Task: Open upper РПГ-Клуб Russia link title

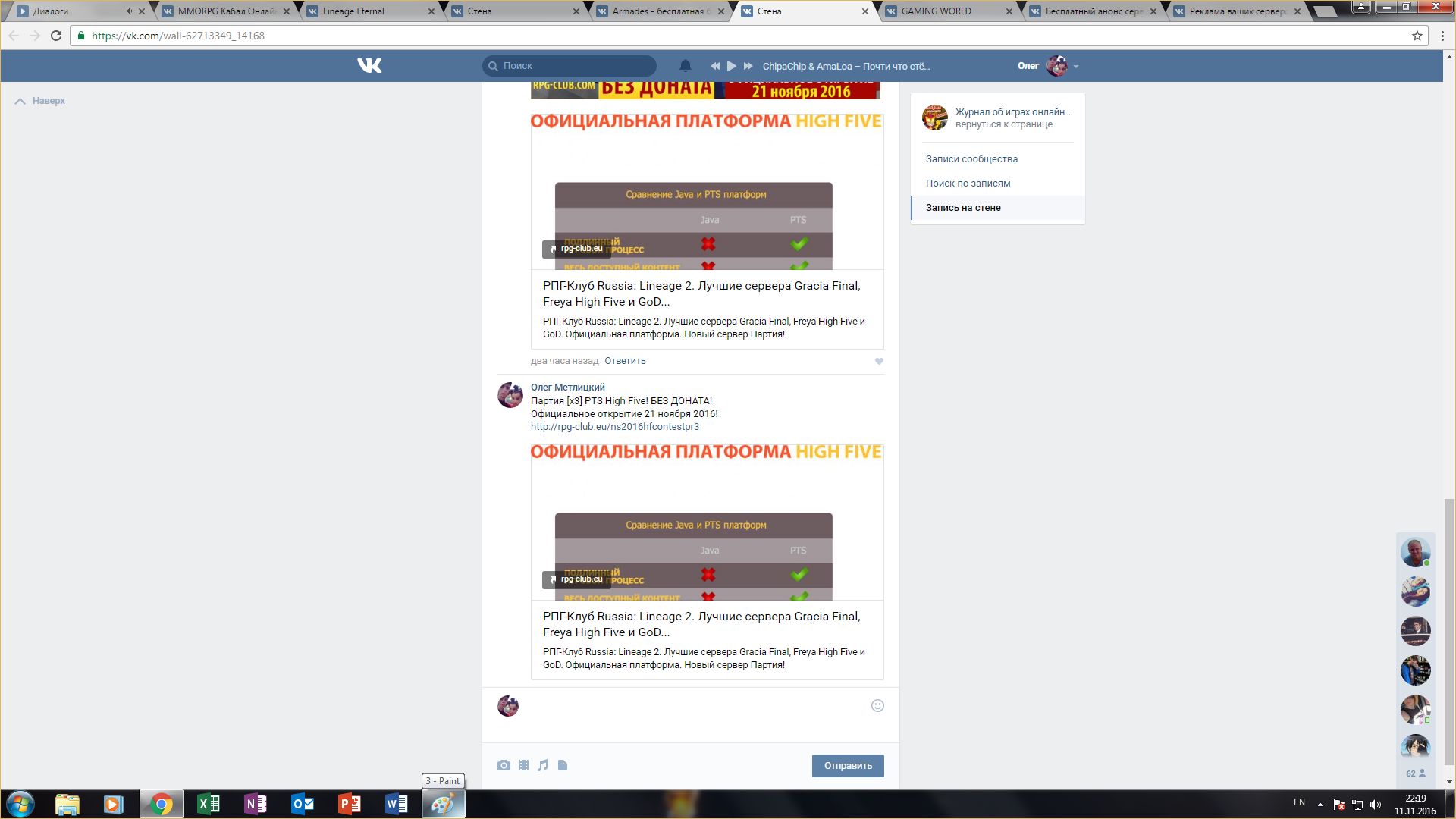Action: click(701, 293)
